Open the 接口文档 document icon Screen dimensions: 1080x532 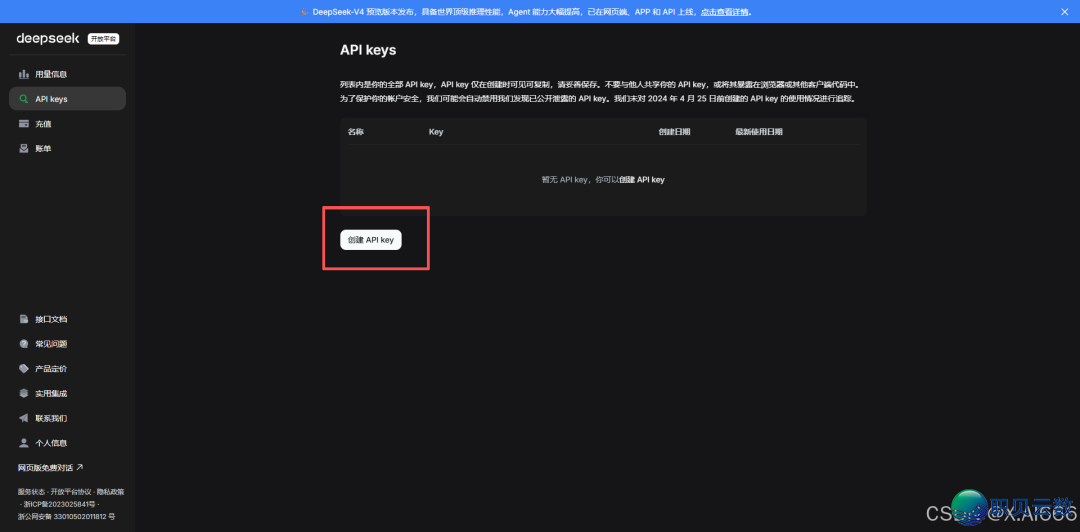click(x=23, y=319)
